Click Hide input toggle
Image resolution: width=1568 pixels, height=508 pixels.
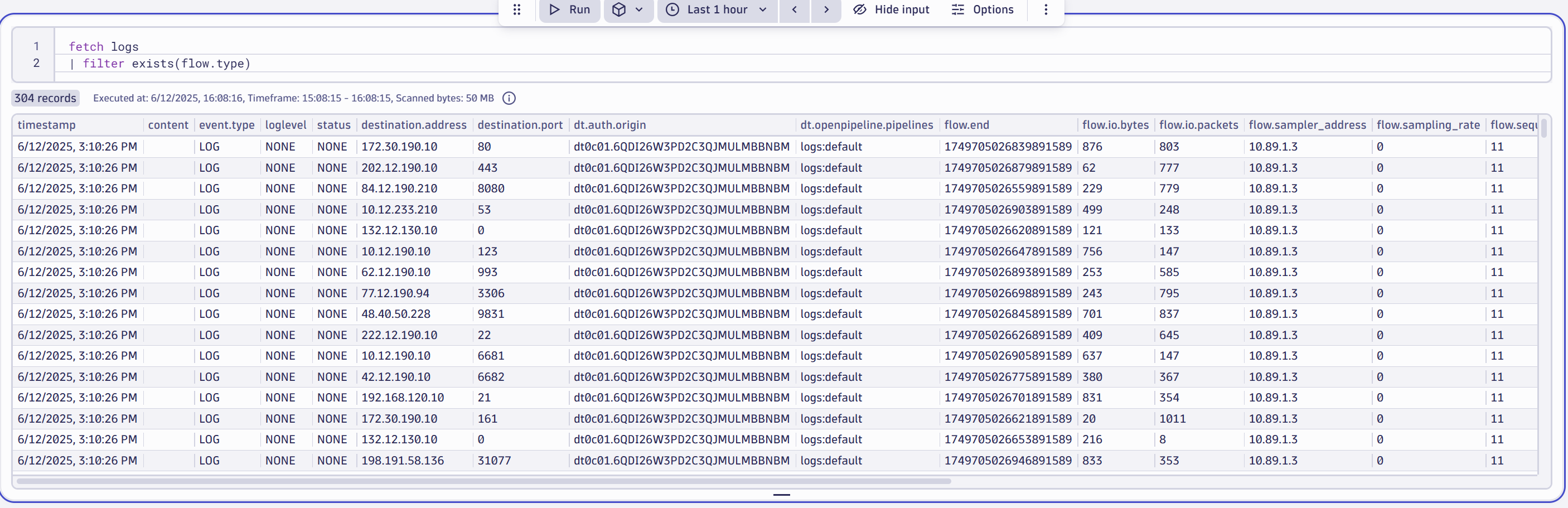click(x=891, y=9)
